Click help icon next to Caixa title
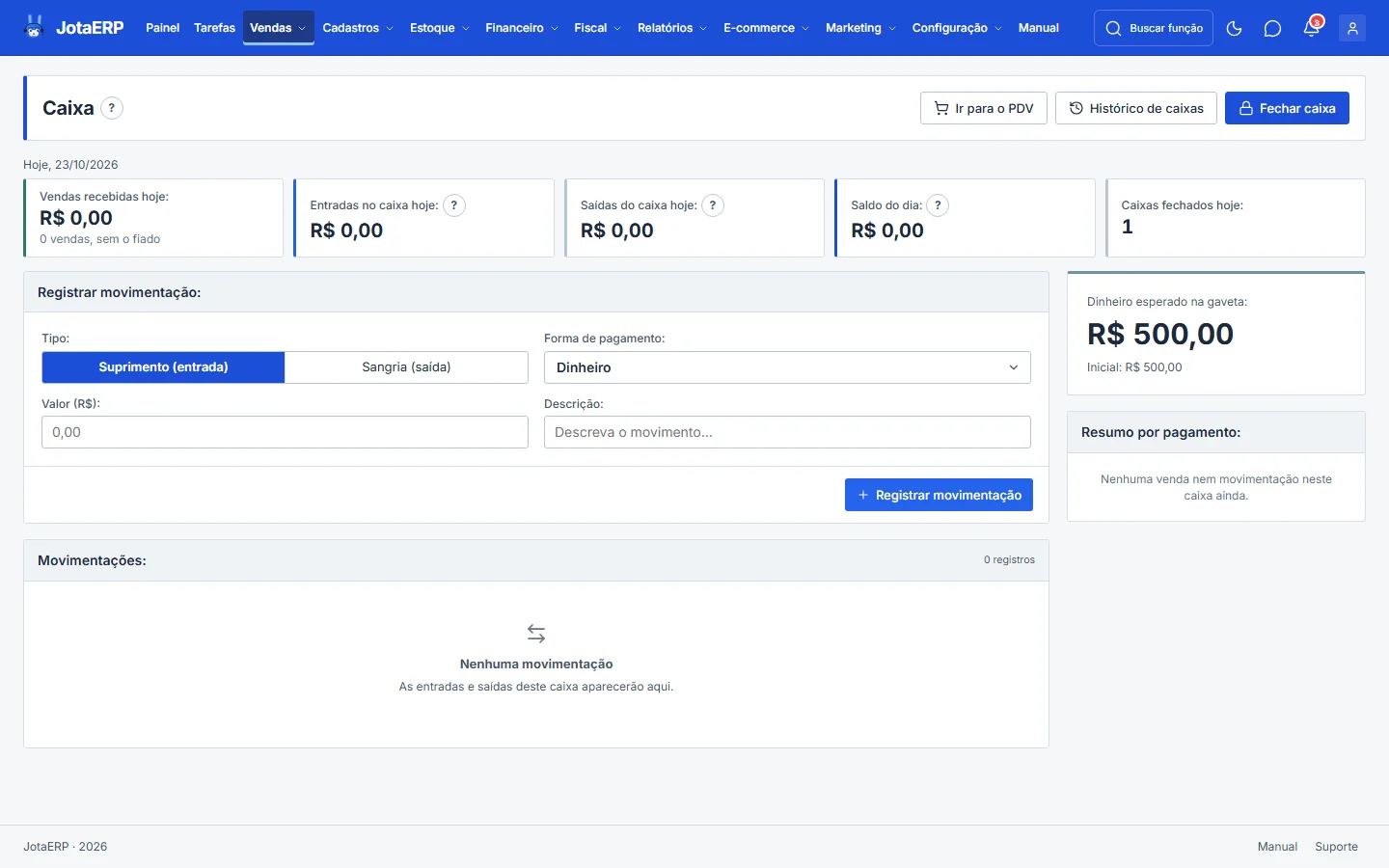 (112, 108)
